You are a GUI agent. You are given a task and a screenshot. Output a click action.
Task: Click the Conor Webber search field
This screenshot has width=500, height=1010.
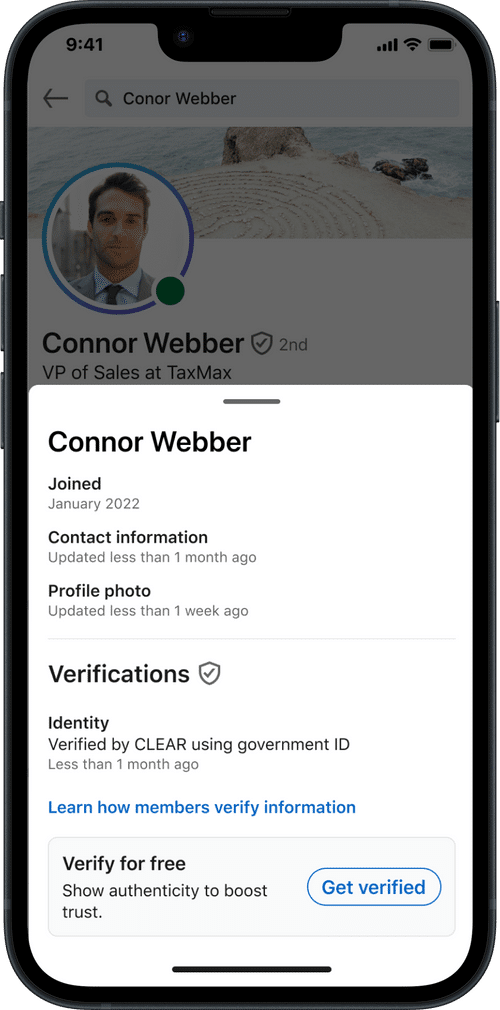273,98
